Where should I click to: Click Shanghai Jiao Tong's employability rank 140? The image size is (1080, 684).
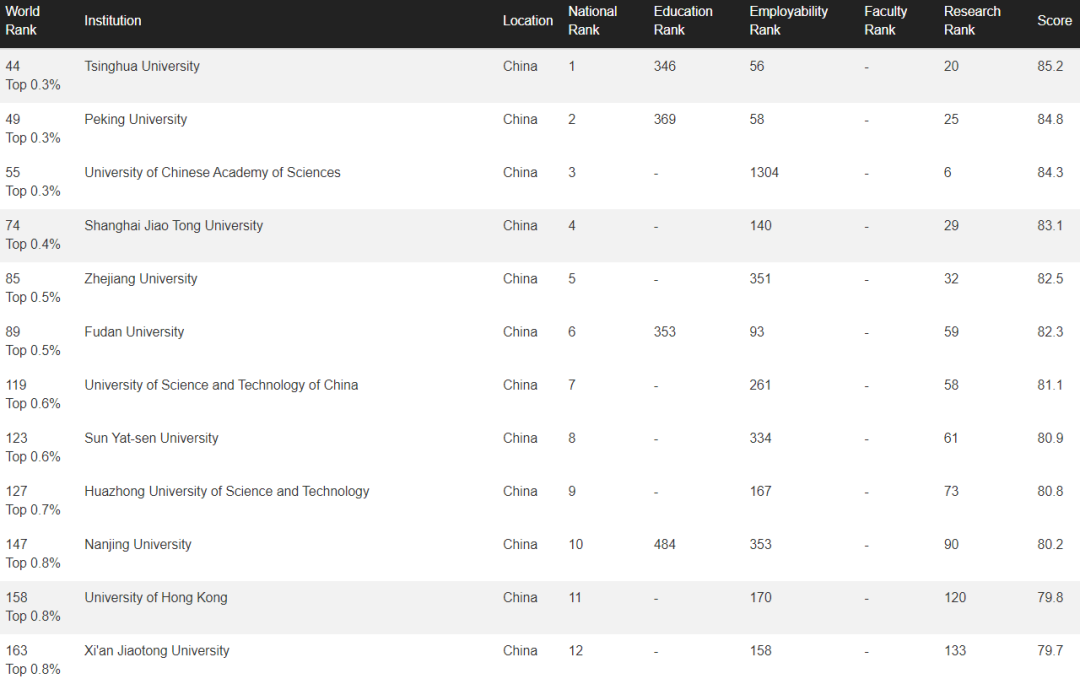[x=760, y=225]
